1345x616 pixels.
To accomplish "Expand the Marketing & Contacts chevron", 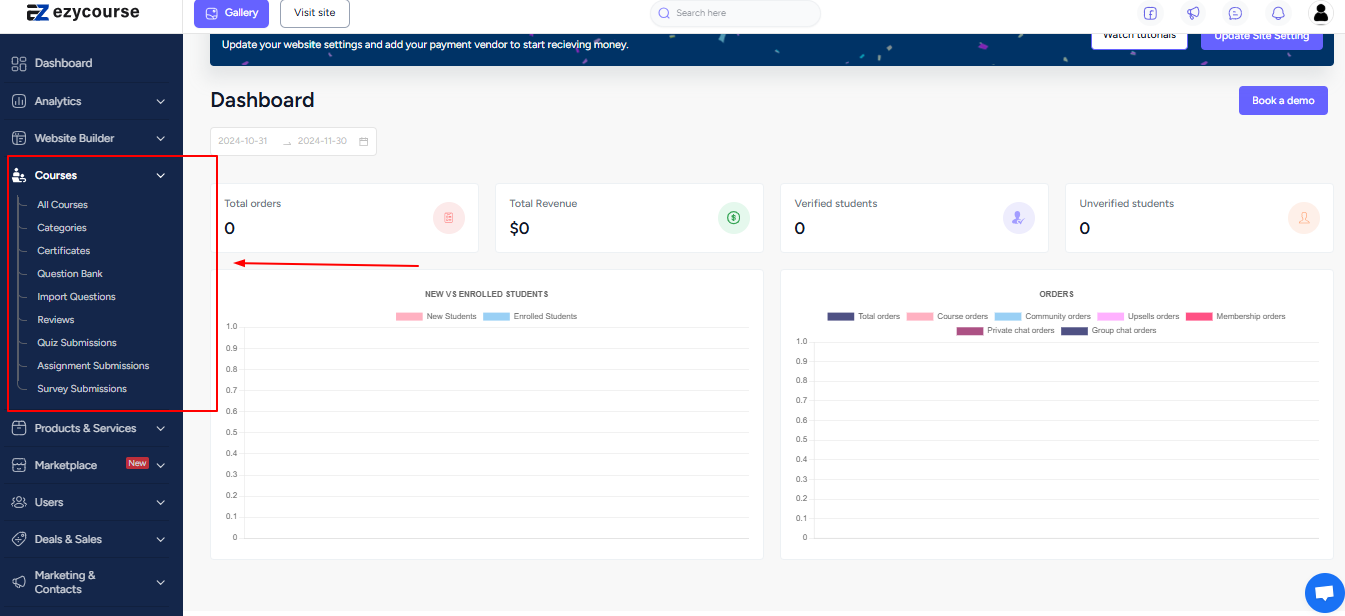I will [x=161, y=582].
